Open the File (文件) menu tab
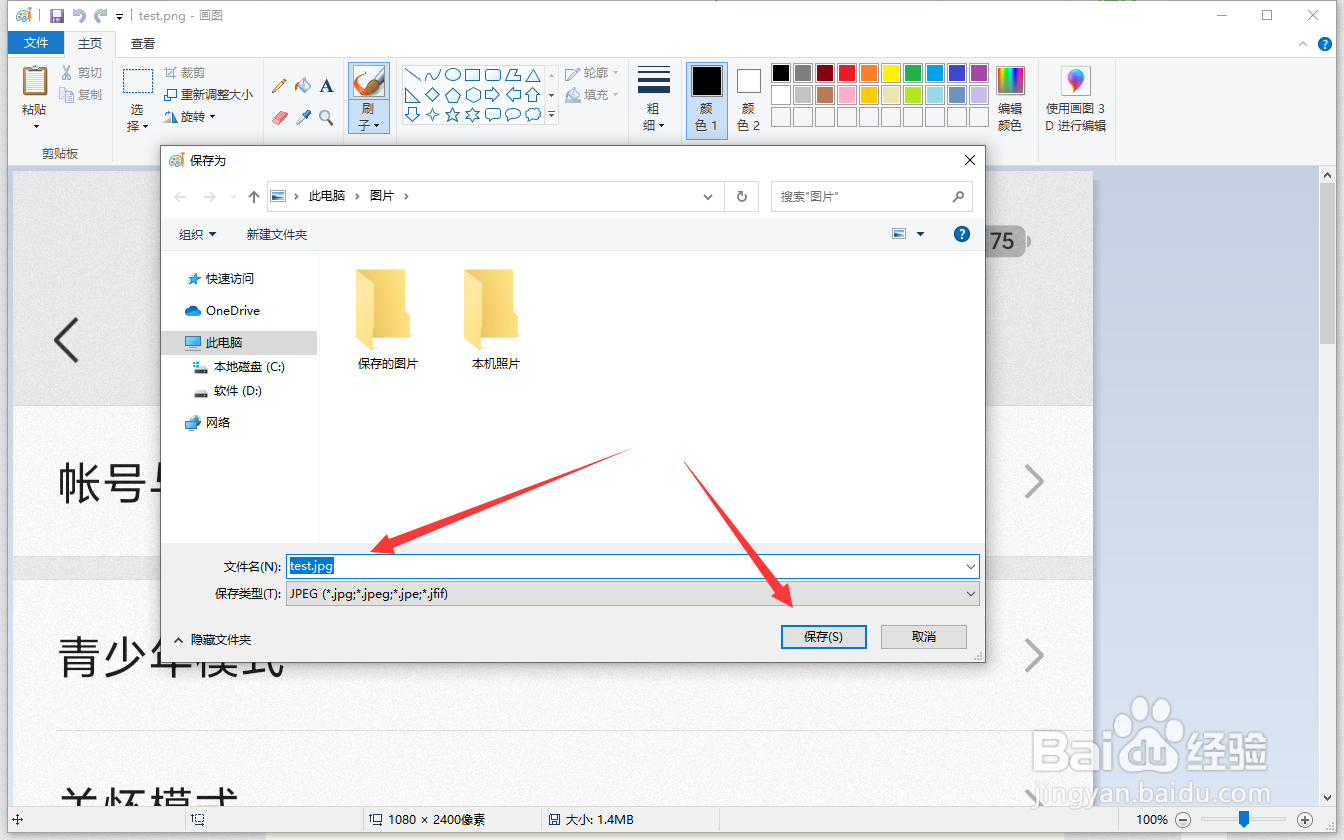This screenshot has height=840, width=1344. point(36,43)
